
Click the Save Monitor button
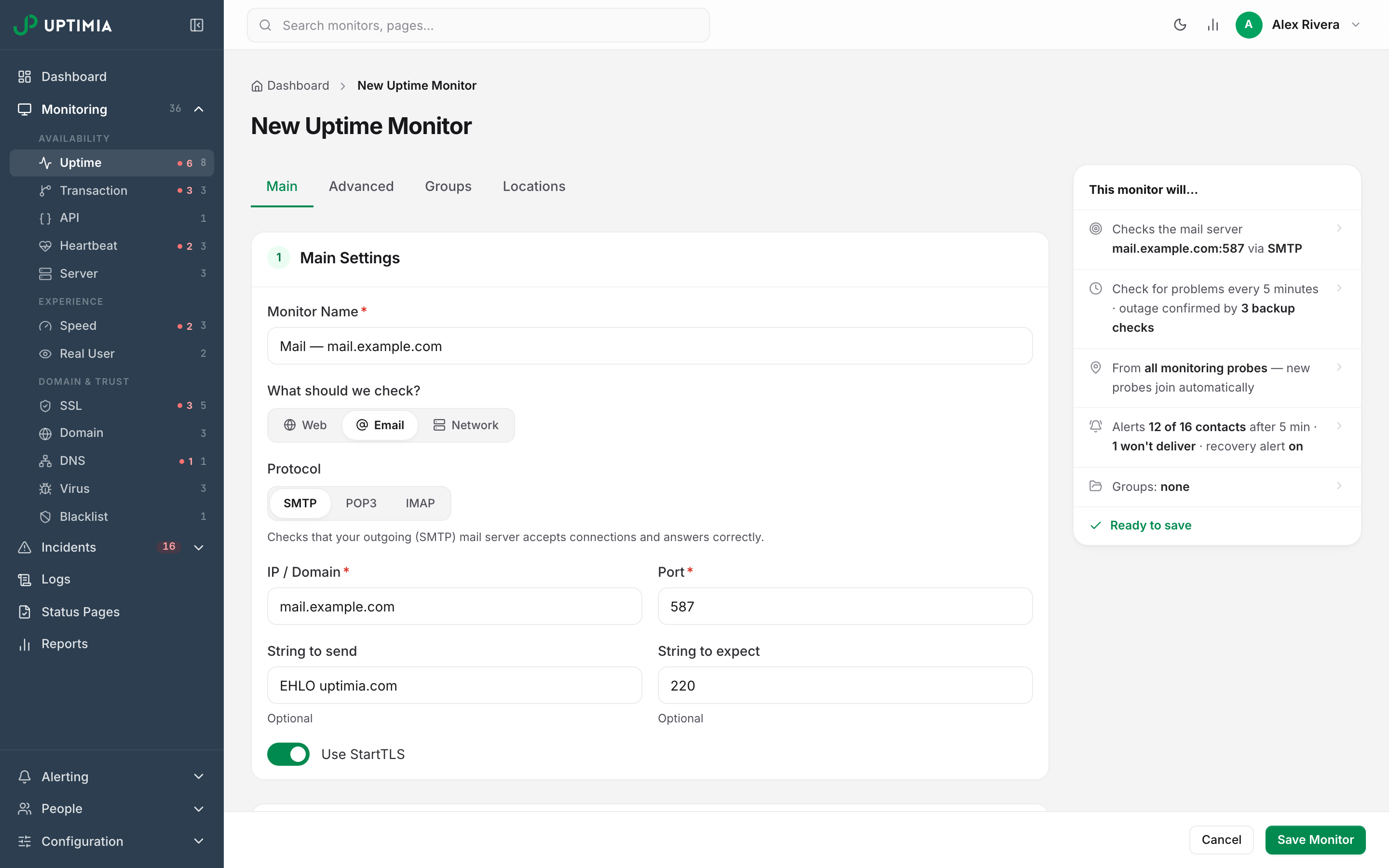click(1316, 840)
